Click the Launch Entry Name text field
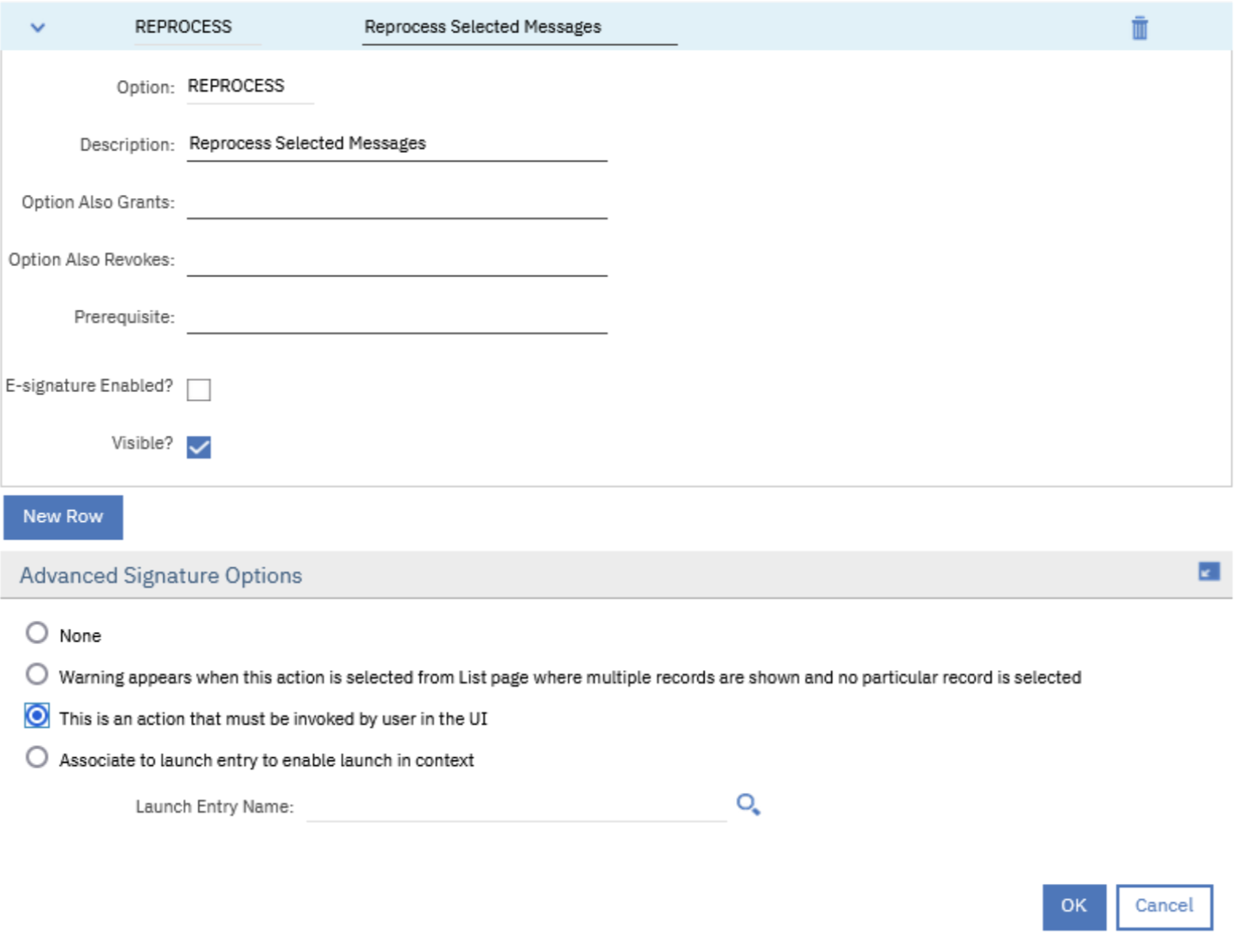The height and width of the screenshot is (952, 1239). (x=515, y=807)
